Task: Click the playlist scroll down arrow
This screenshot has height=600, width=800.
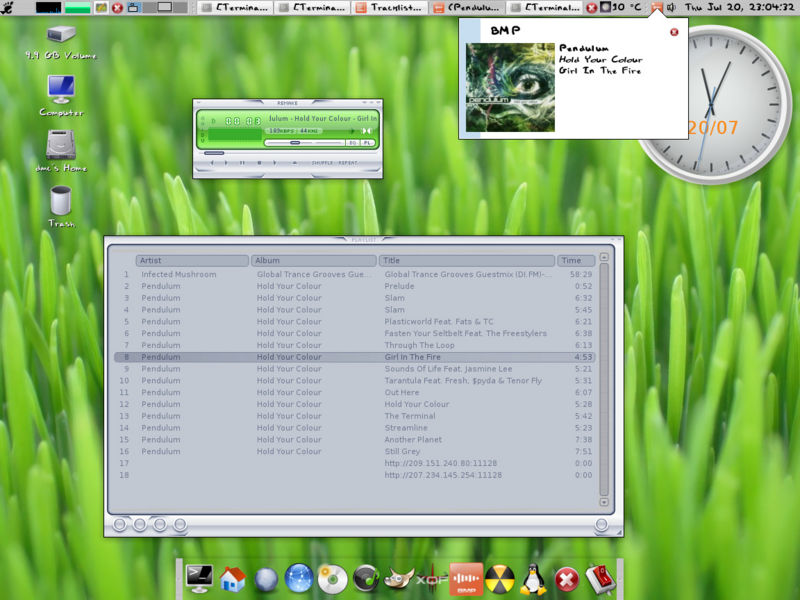Action: pos(604,503)
